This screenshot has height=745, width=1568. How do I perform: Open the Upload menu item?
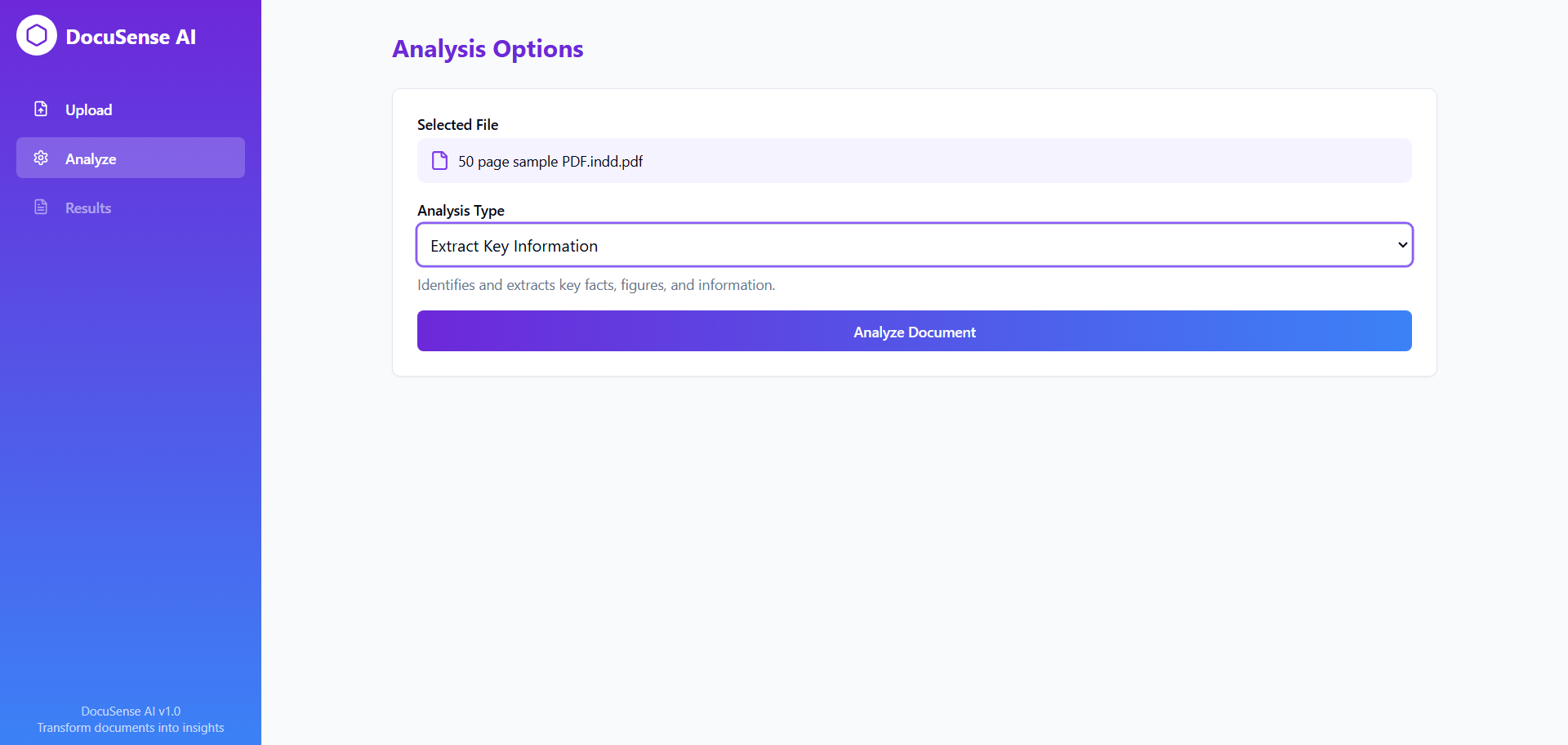coord(131,109)
